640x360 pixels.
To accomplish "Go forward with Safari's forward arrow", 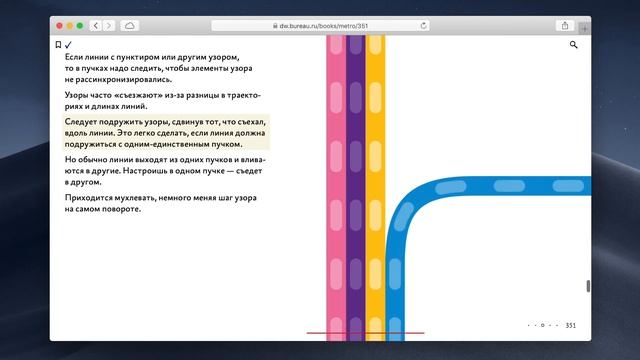I will 109,26.
